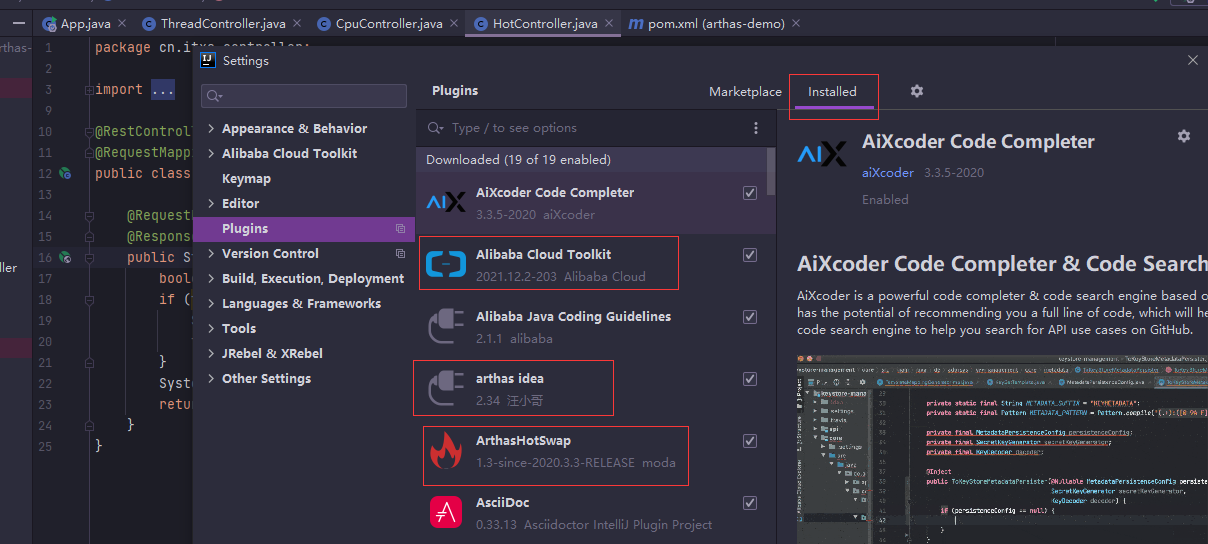Select the AiXcoder Code Completer list row
This screenshot has width=1208, height=544.
(591, 203)
